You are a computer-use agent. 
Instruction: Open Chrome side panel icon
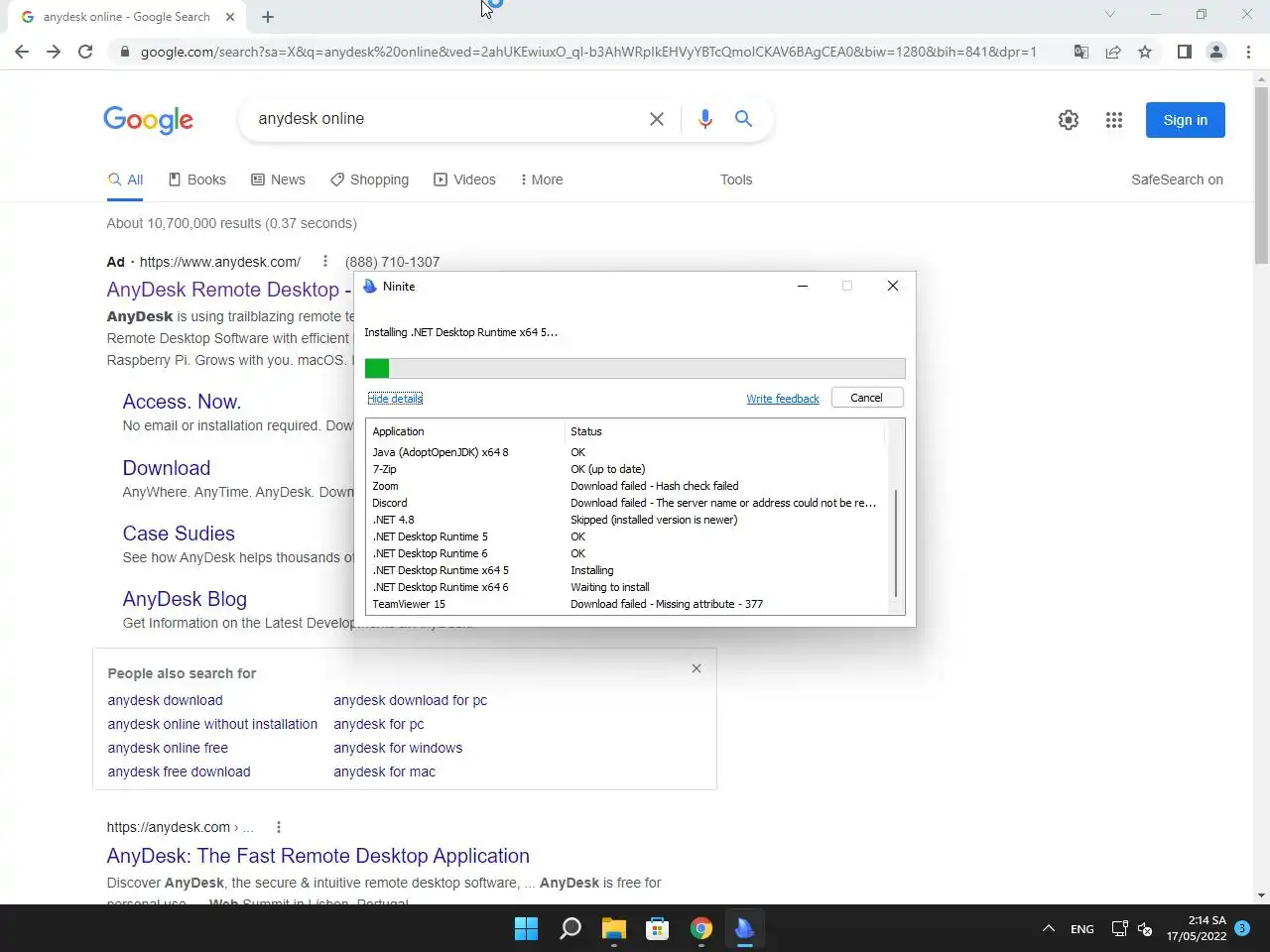tap(1184, 52)
